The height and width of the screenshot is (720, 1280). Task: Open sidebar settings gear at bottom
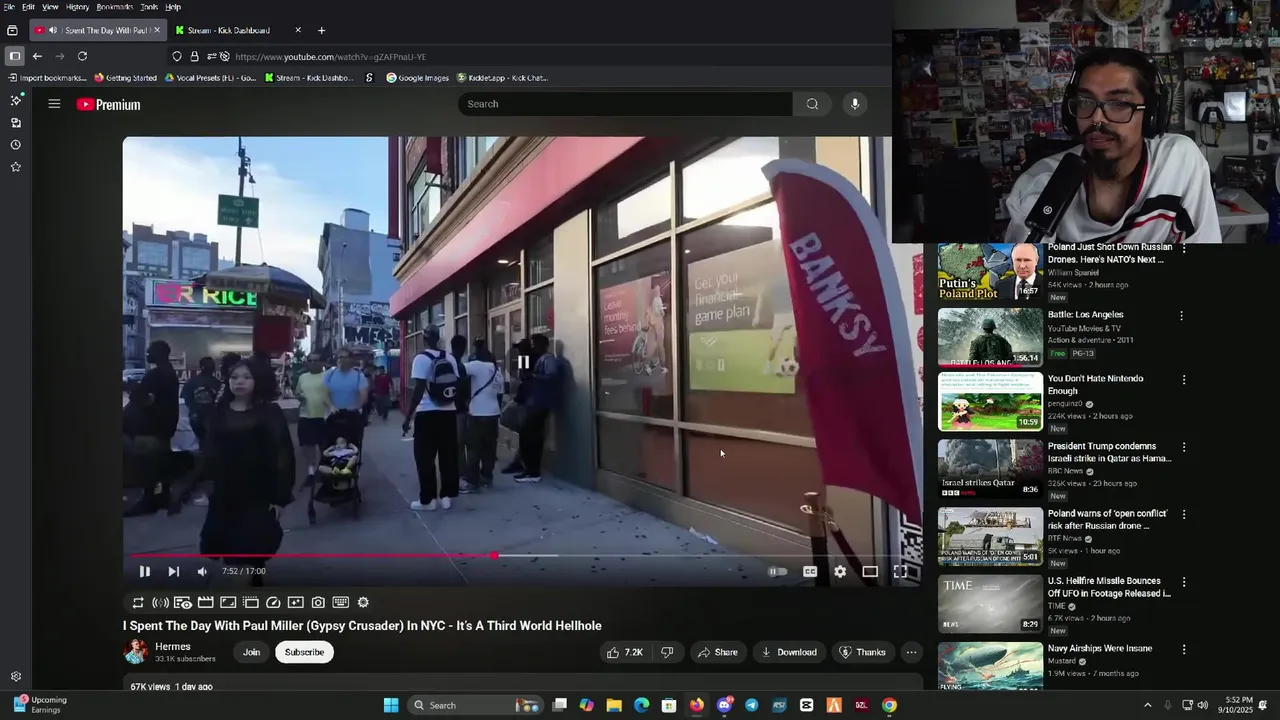point(15,677)
